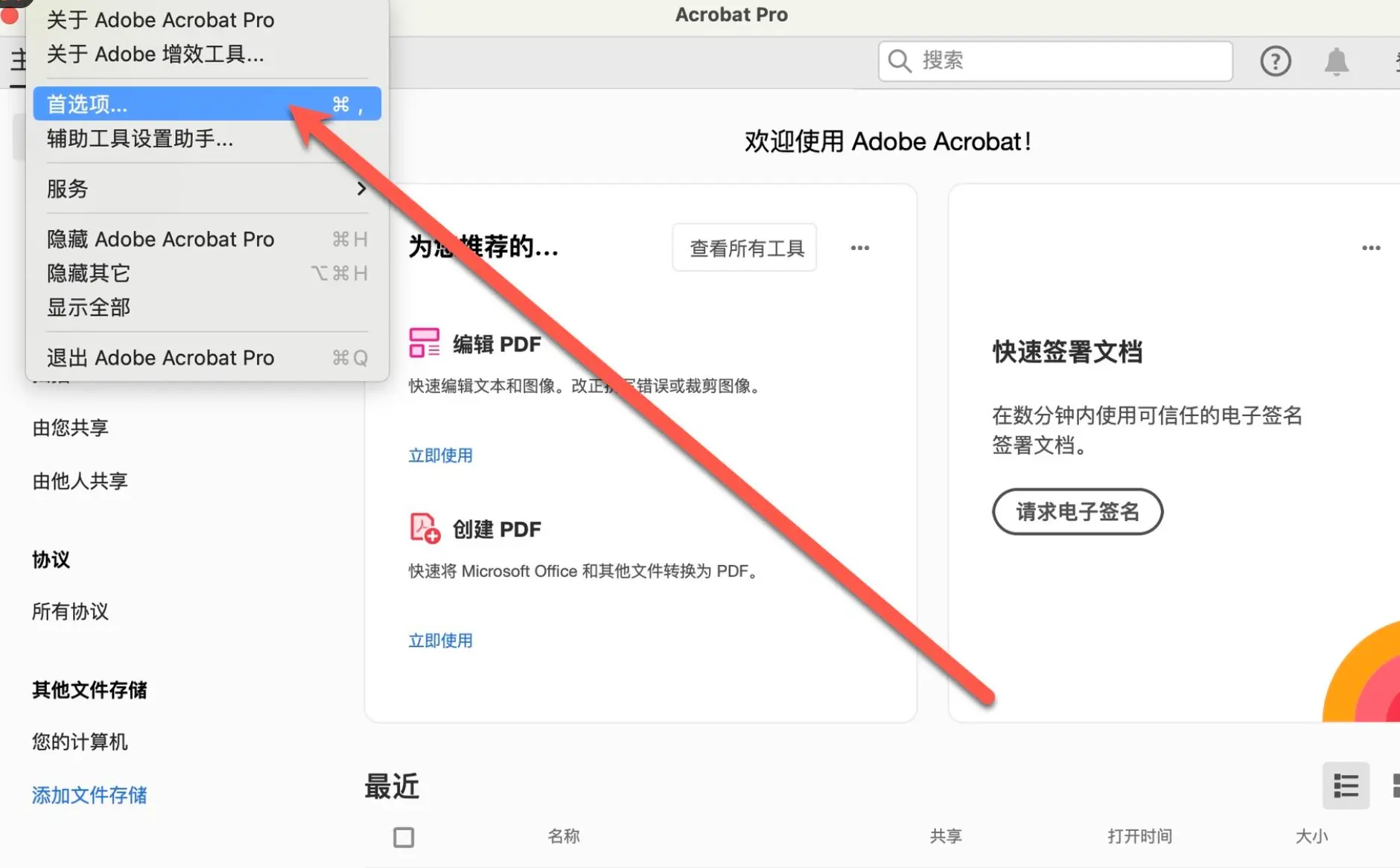Open the notifications bell icon

click(1336, 62)
